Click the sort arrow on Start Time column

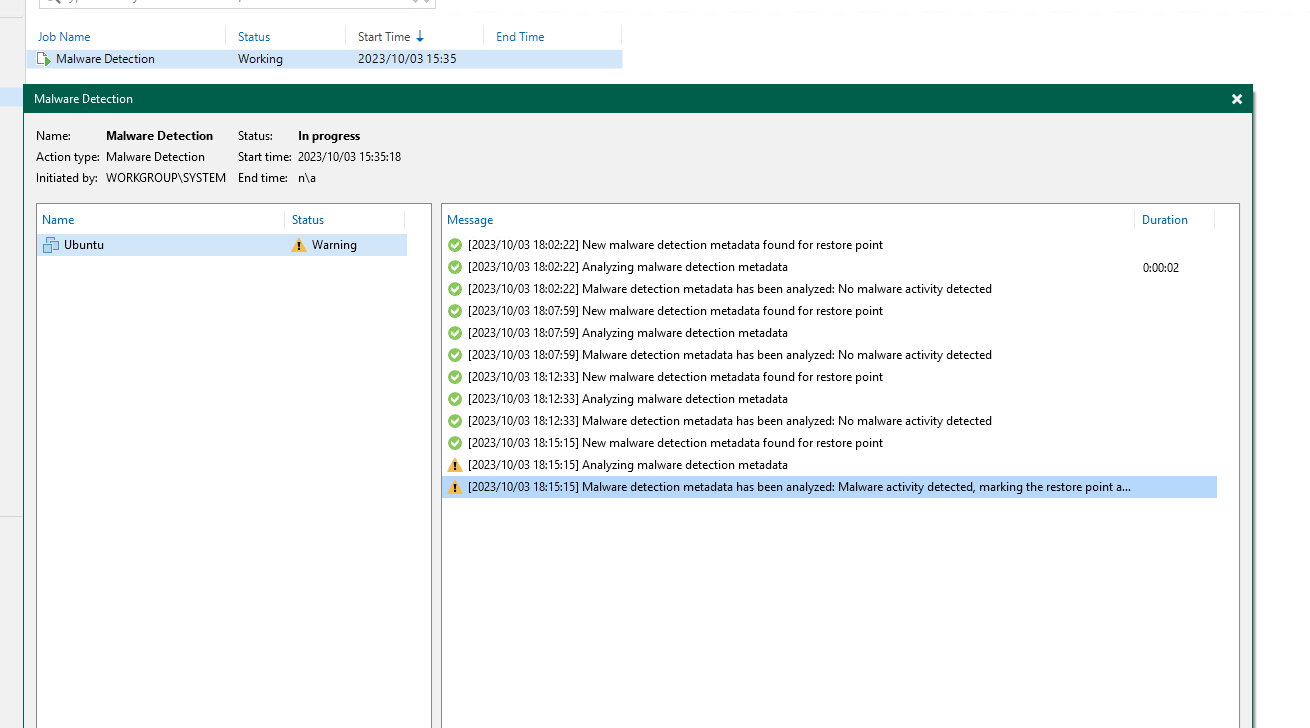(x=420, y=37)
